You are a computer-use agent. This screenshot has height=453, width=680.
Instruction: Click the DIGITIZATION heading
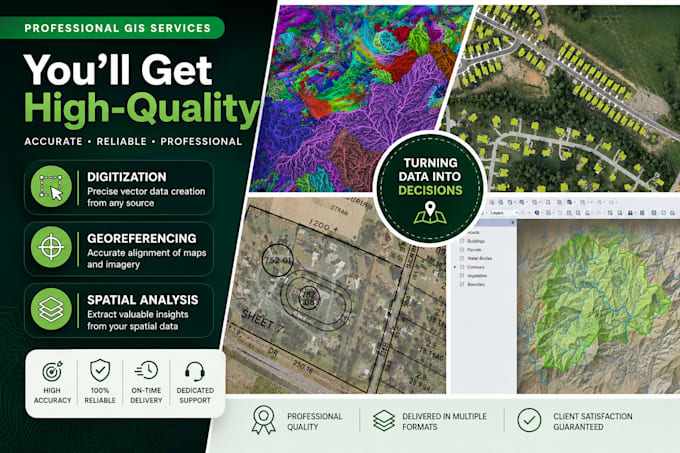[127, 177]
